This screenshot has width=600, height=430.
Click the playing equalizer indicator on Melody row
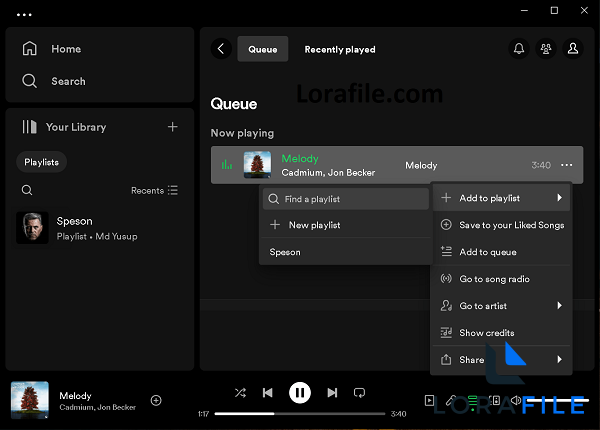point(227,165)
